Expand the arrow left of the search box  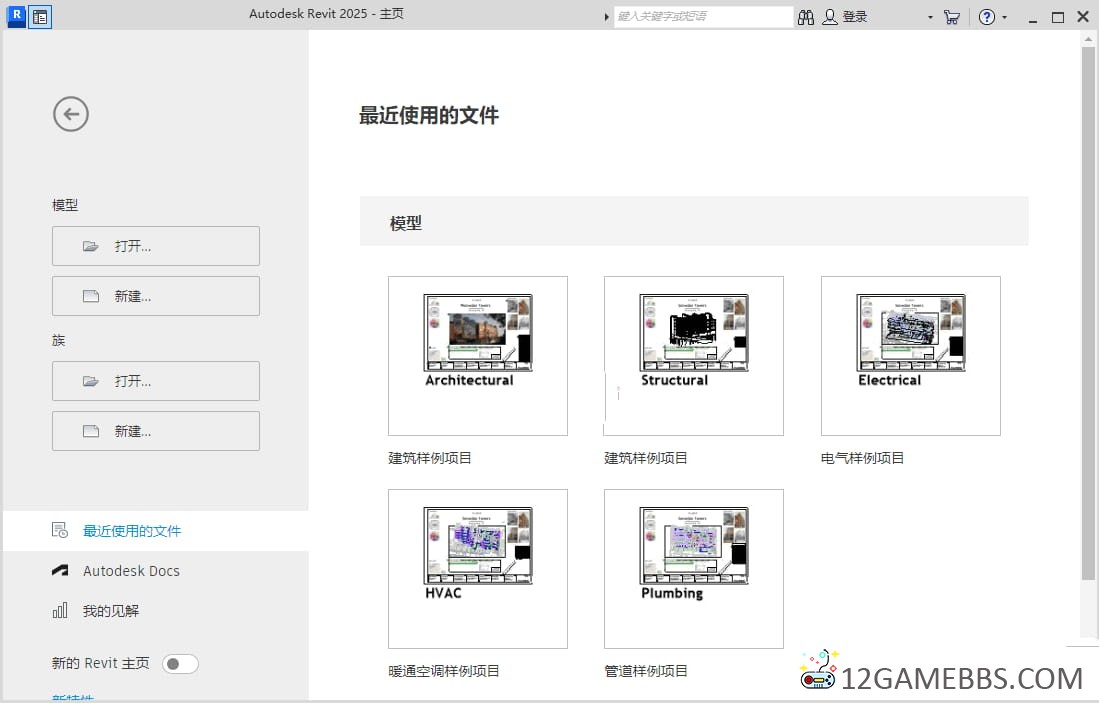(606, 17)
